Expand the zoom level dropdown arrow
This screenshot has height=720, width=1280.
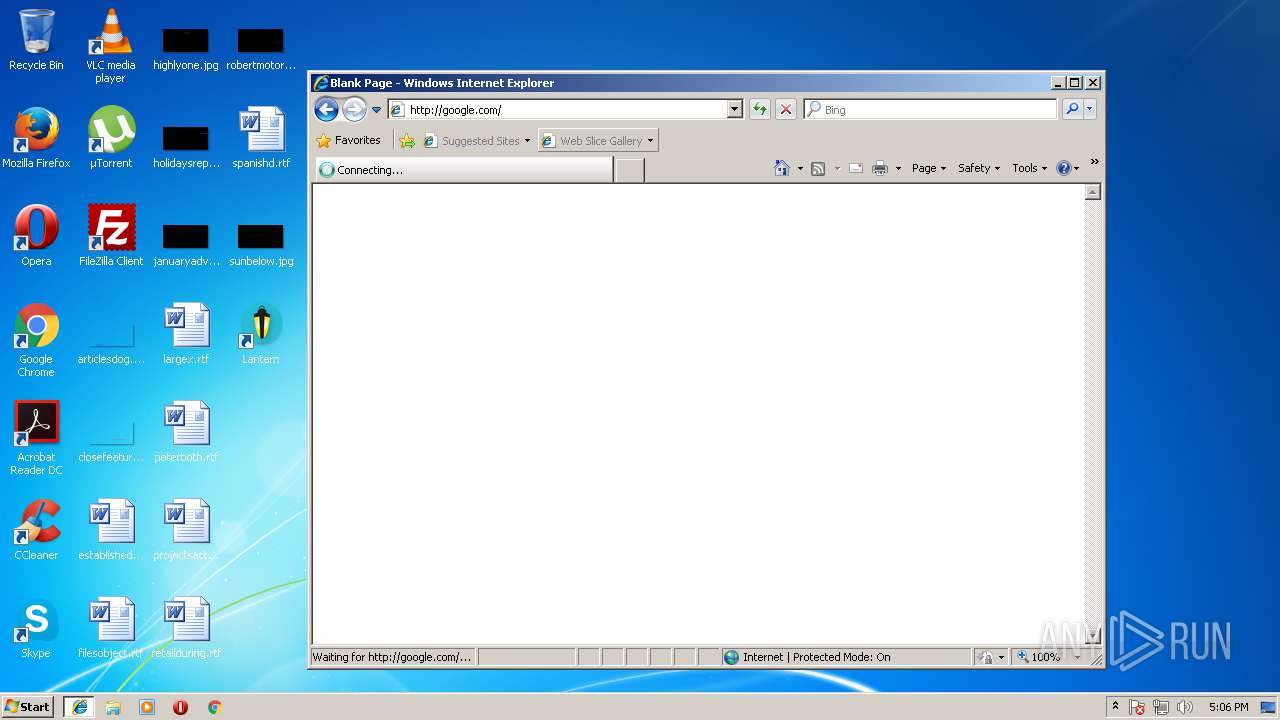coord(1077,657)
